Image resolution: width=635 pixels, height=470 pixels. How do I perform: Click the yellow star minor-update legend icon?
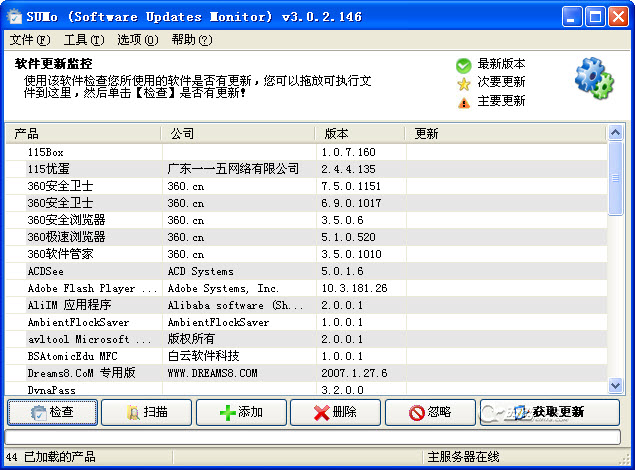(464, 84)
